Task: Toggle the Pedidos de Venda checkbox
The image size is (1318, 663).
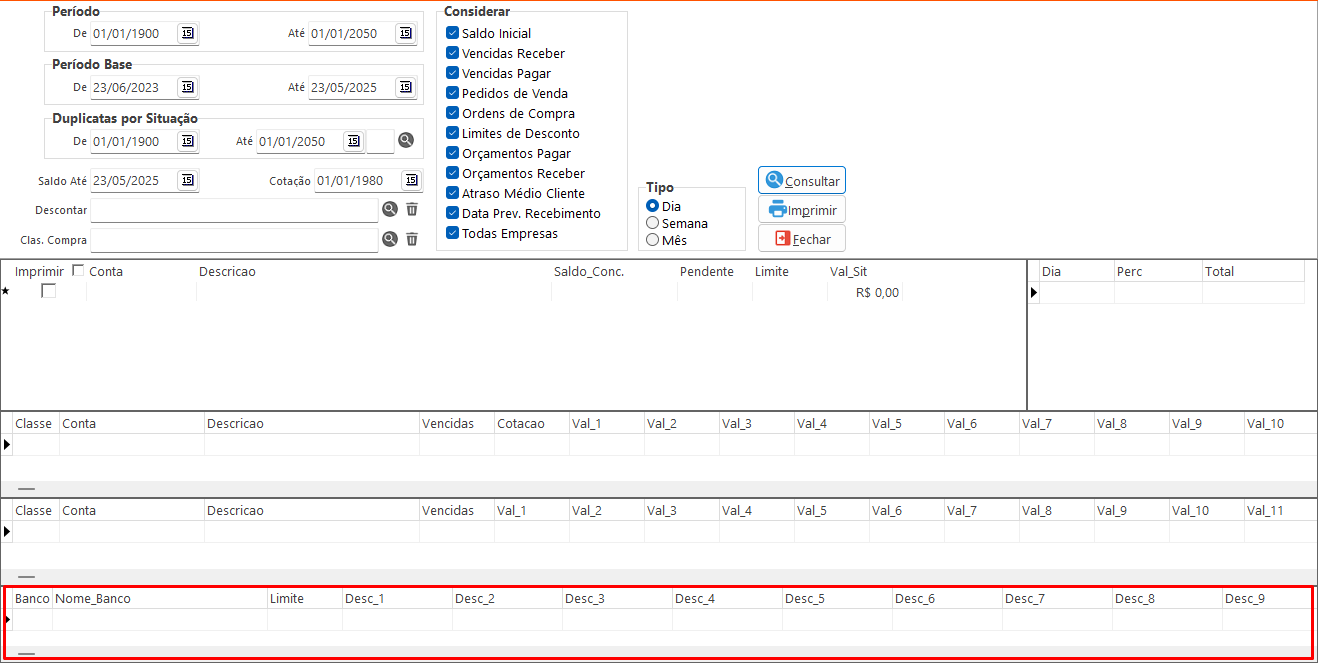Action: coord(453,93)
